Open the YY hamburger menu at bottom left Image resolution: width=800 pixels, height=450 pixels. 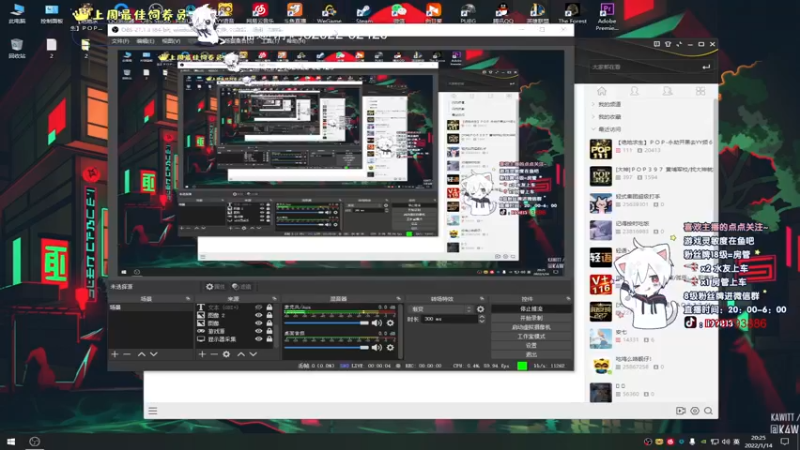pyautogui.click(x=153, y=411)
